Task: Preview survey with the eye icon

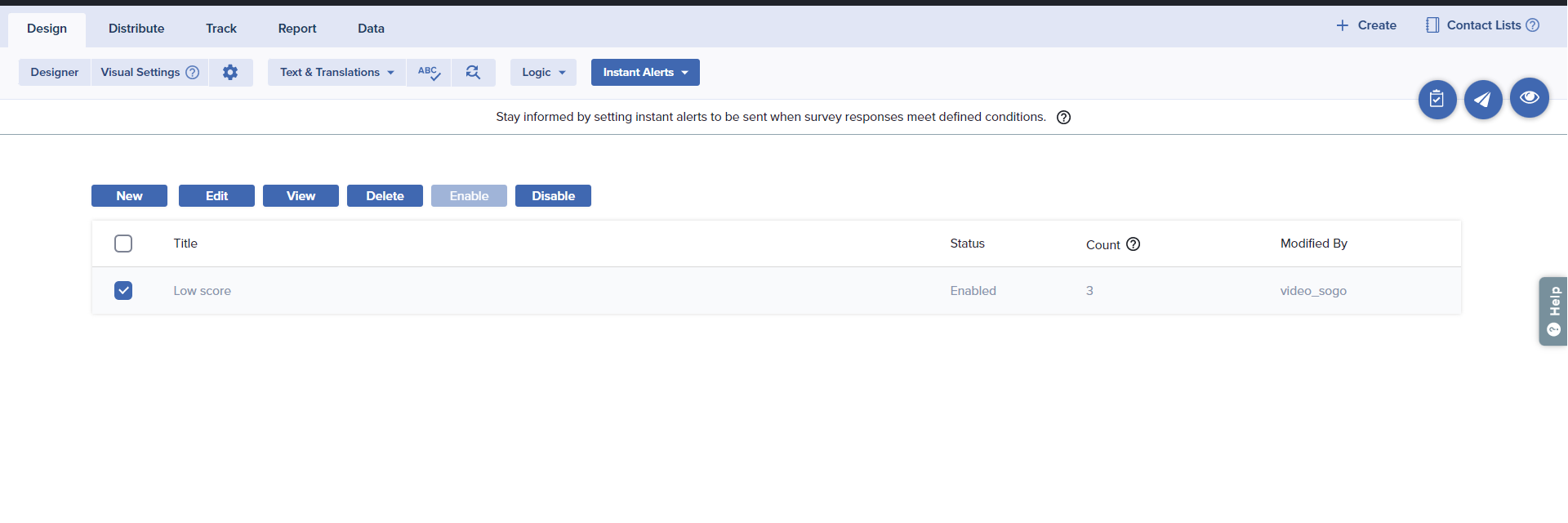Action: [1529, 98]
